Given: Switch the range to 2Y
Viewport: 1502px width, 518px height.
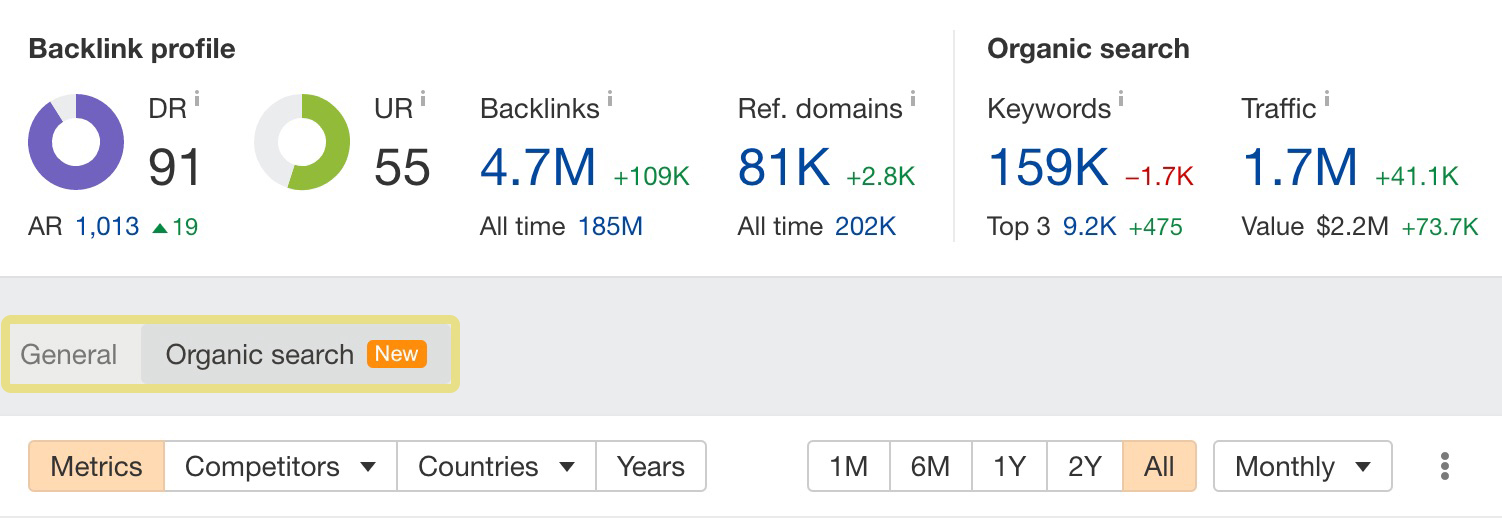Looking at the screenshot, I should (1084, 467).
